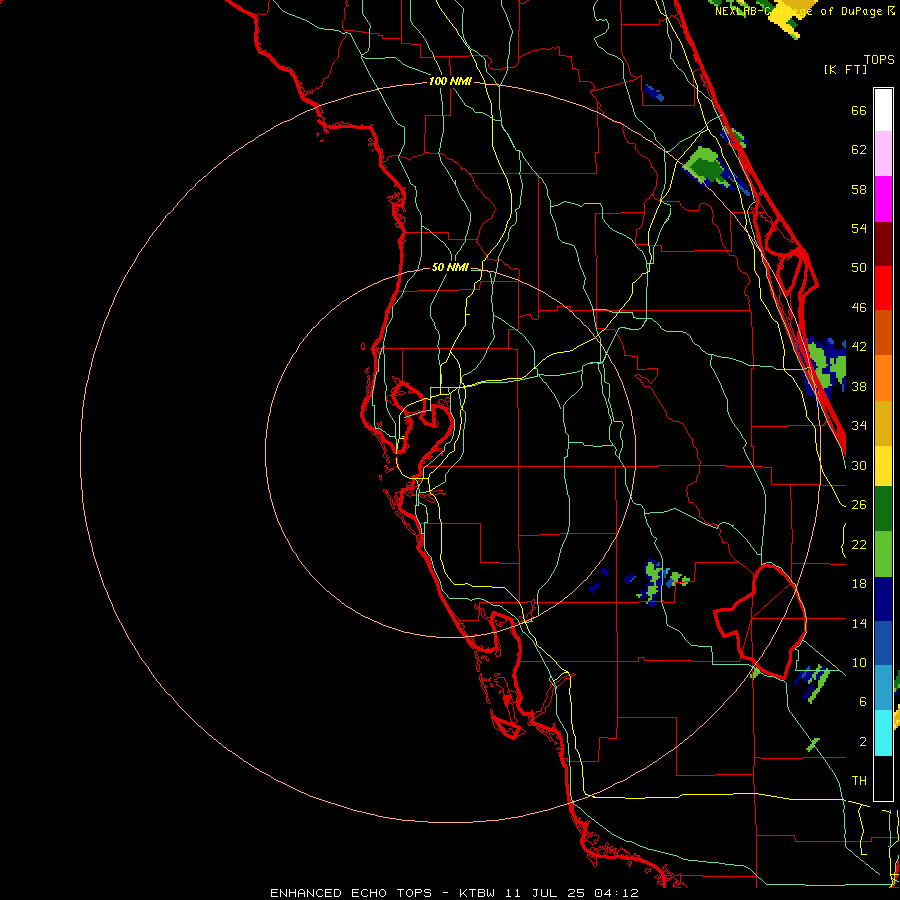The height and width of the screenshot is (900, 900).
Task: Click the legend value "50"
Action: [859, 267]
